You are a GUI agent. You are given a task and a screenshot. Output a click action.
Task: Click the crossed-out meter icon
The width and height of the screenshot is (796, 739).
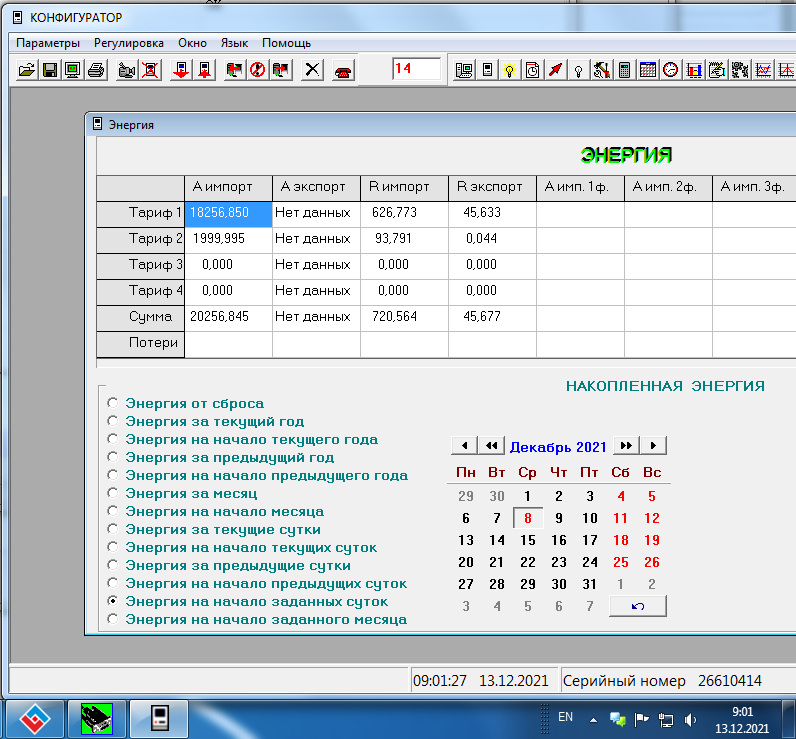[150, 70]
